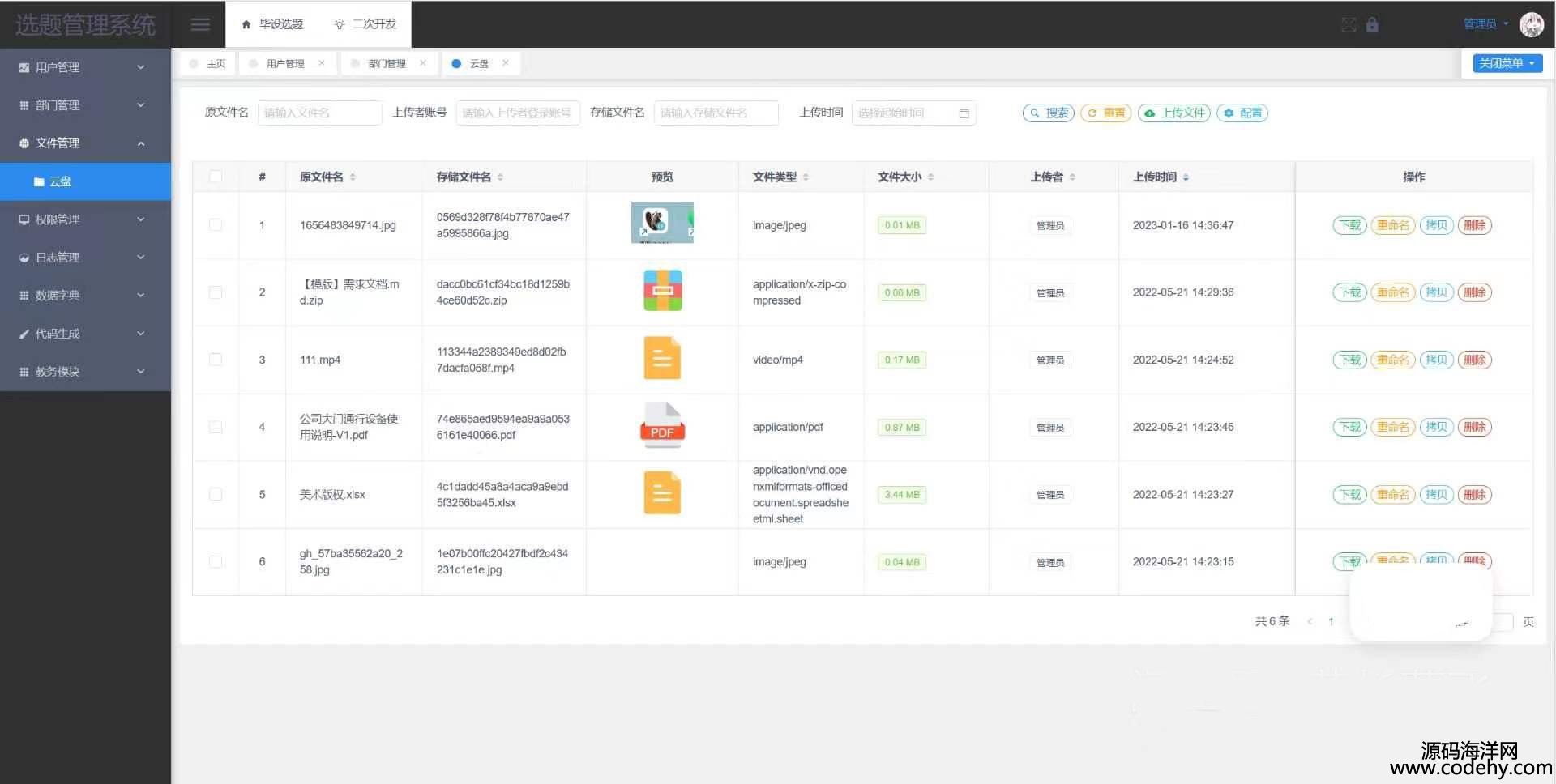
Task: Click the 选题管理系统 logo title
Action: [x=85, y=24]
